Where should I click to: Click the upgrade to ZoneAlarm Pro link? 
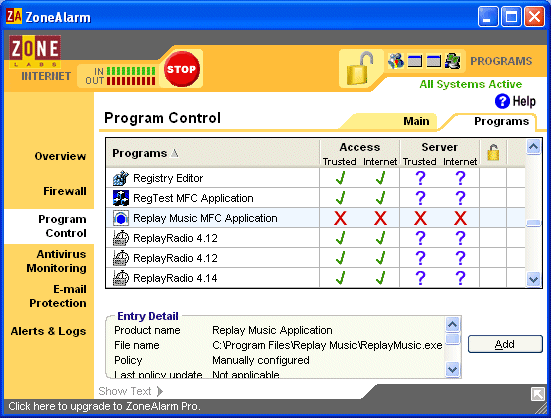pos(104,406)
